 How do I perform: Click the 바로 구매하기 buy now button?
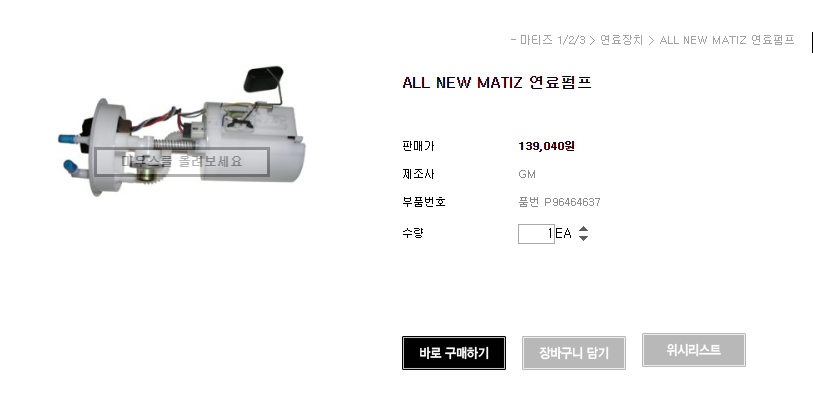pos(454,353)
